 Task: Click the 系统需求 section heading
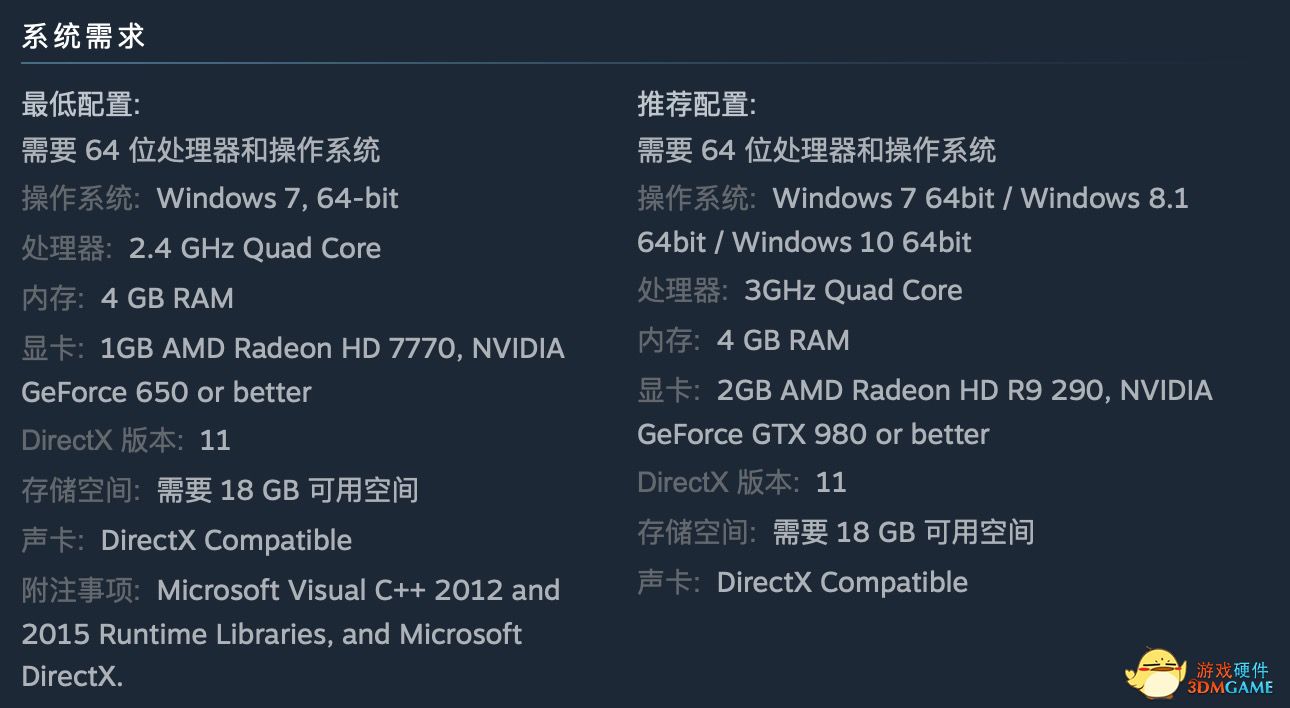click(84, 37)
